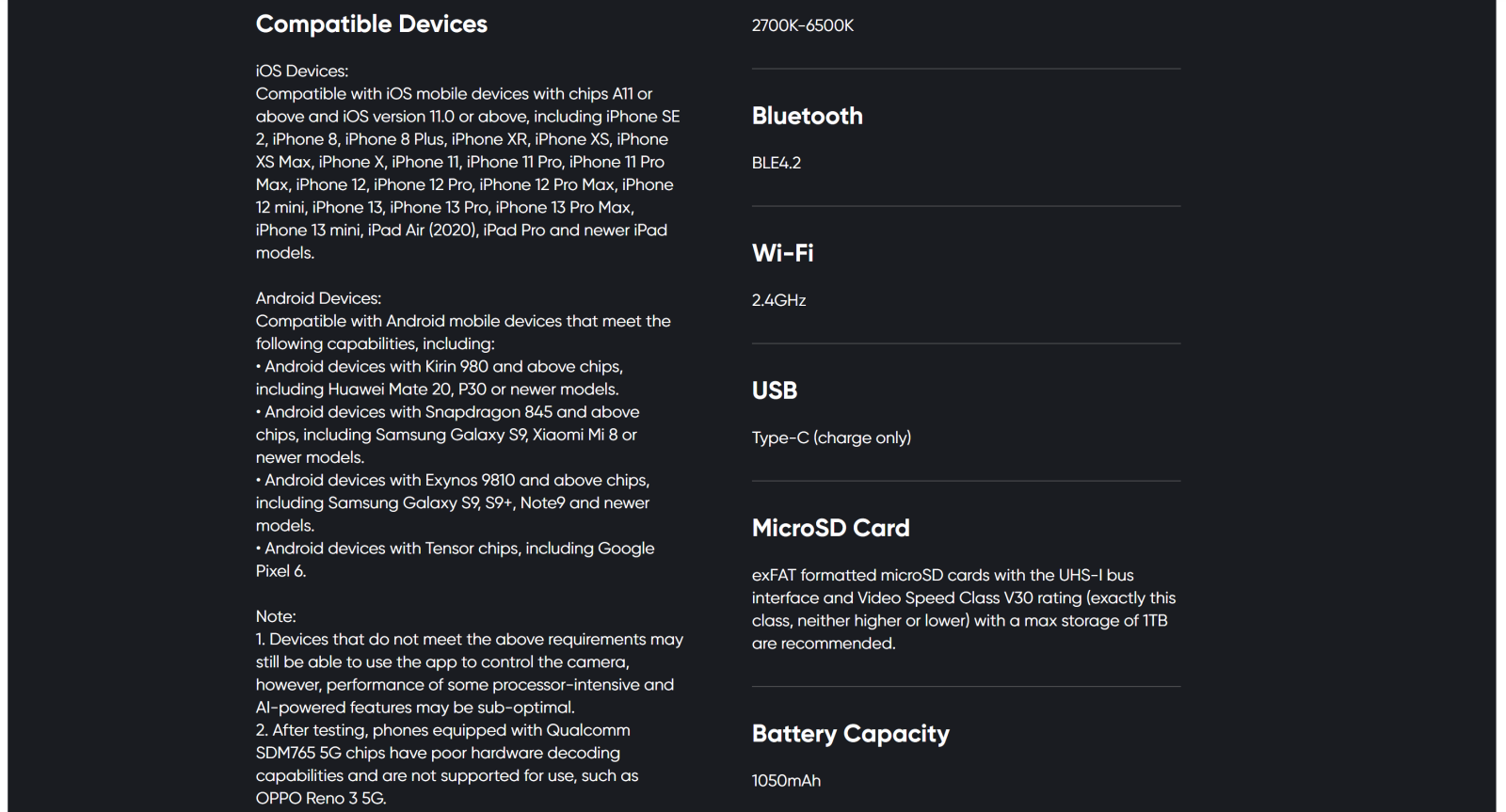
Task: Select the Bluetooth heading
Action: coord(807,116)
